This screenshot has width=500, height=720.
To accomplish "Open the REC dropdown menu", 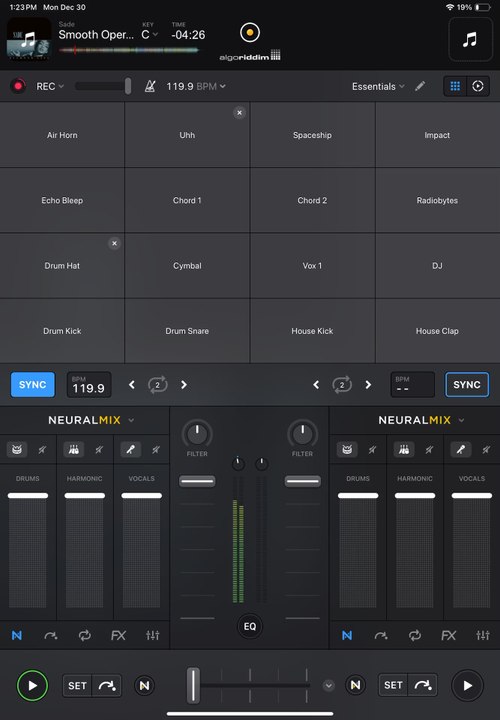I will 50,86.
